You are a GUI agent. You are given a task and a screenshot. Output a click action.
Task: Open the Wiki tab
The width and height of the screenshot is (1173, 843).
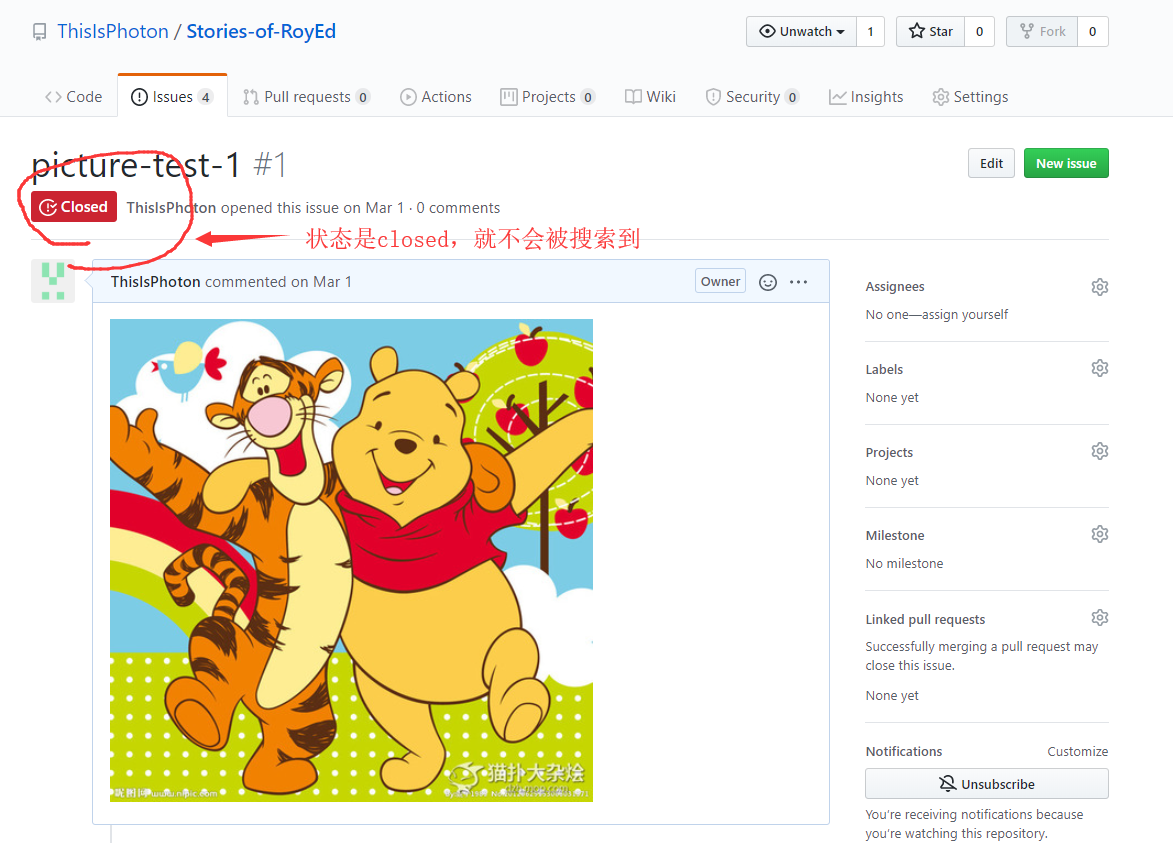tap(650, 96)
